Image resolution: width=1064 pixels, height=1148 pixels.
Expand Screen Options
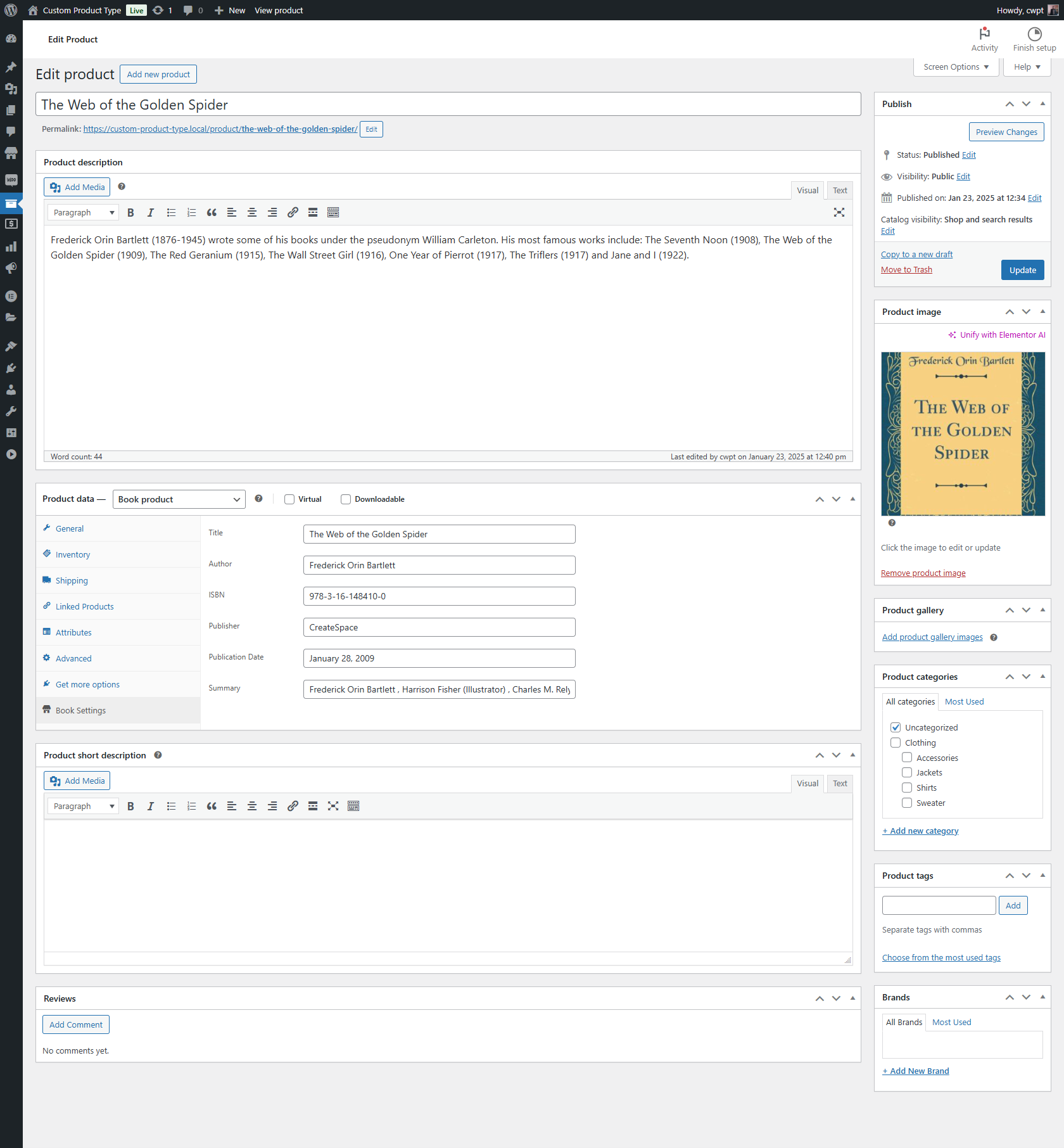956,67
